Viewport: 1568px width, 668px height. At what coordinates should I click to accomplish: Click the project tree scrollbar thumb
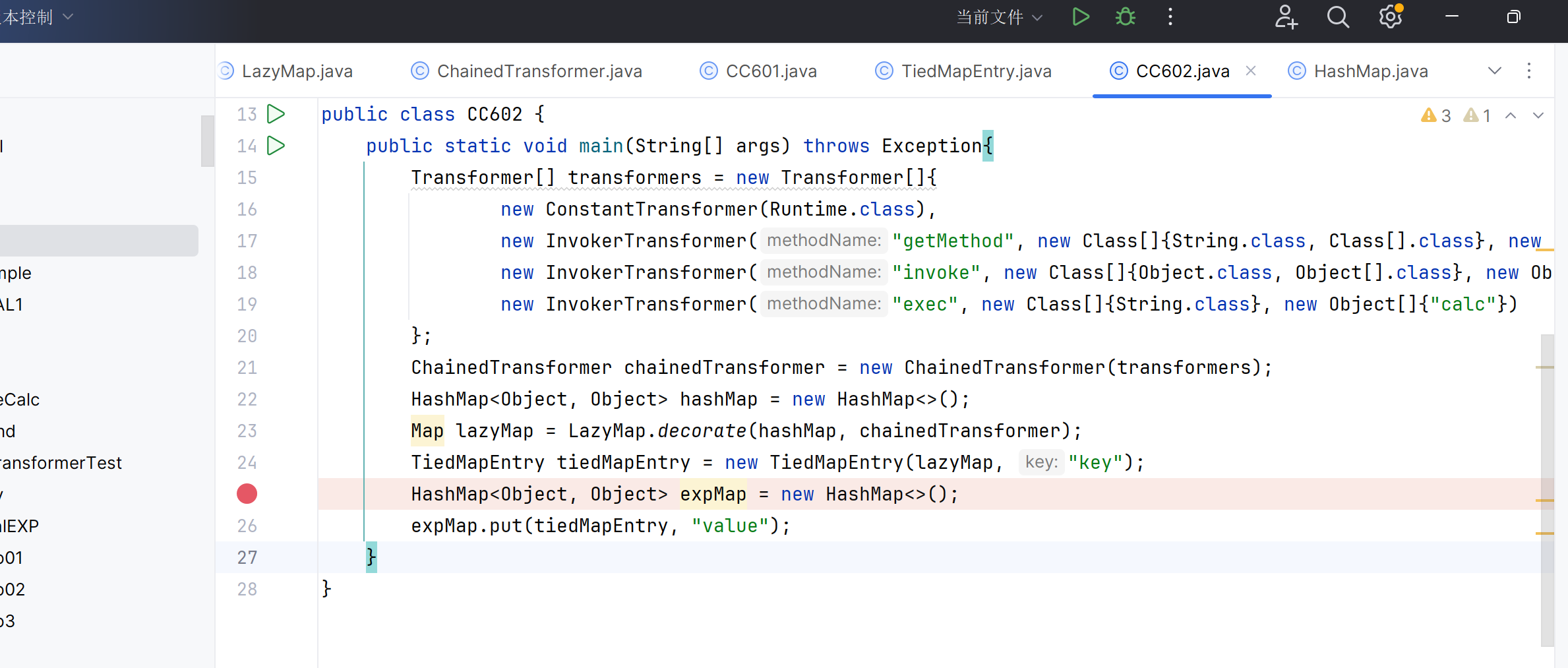[x=207, y=141]
